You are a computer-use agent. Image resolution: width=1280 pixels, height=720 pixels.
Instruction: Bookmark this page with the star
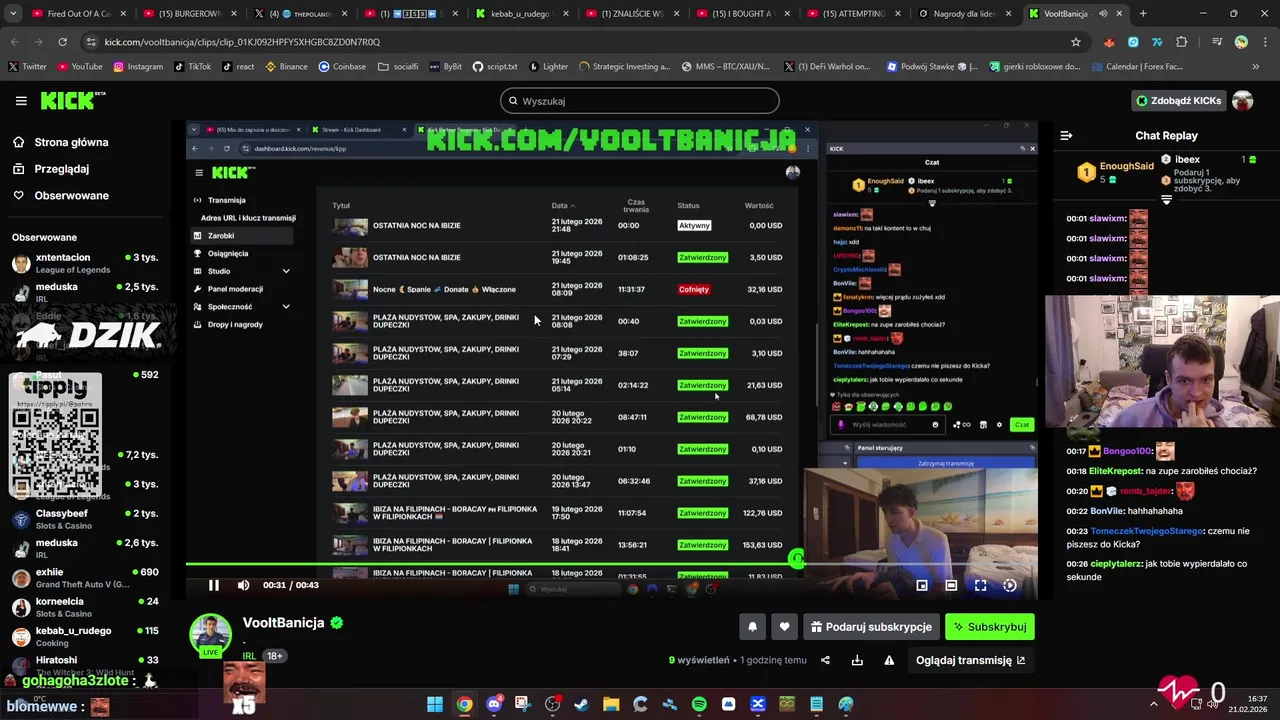1076,42
